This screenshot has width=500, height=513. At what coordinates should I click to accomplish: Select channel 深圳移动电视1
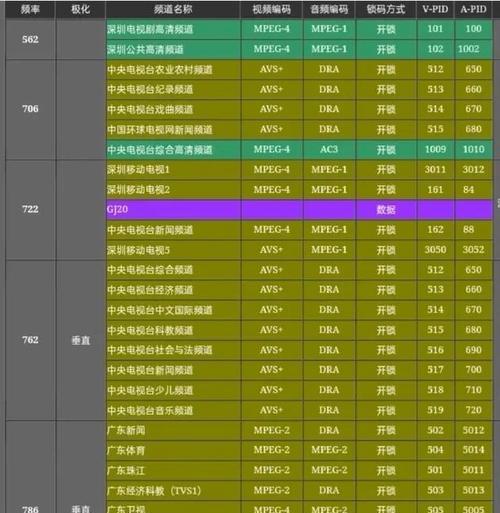pyautogui.click(x=174, y=169)
